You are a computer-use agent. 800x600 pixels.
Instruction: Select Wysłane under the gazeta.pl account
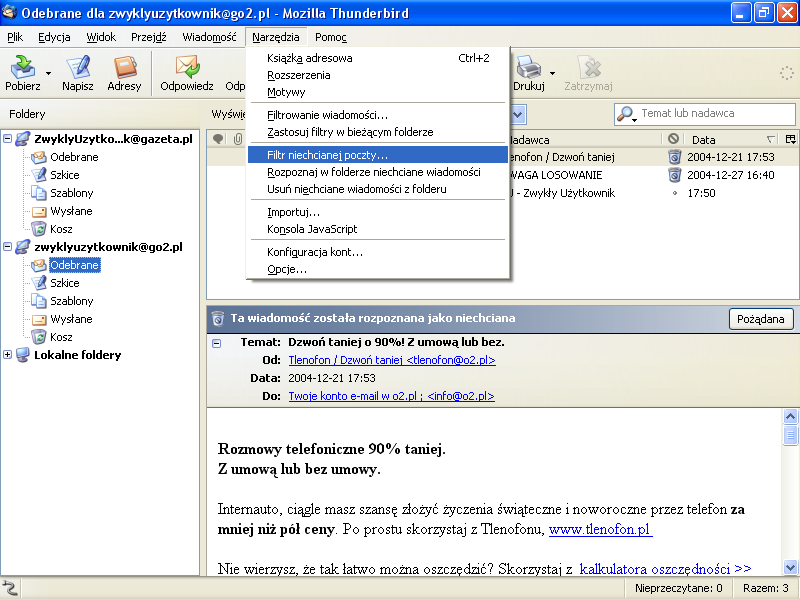point(71,211)
